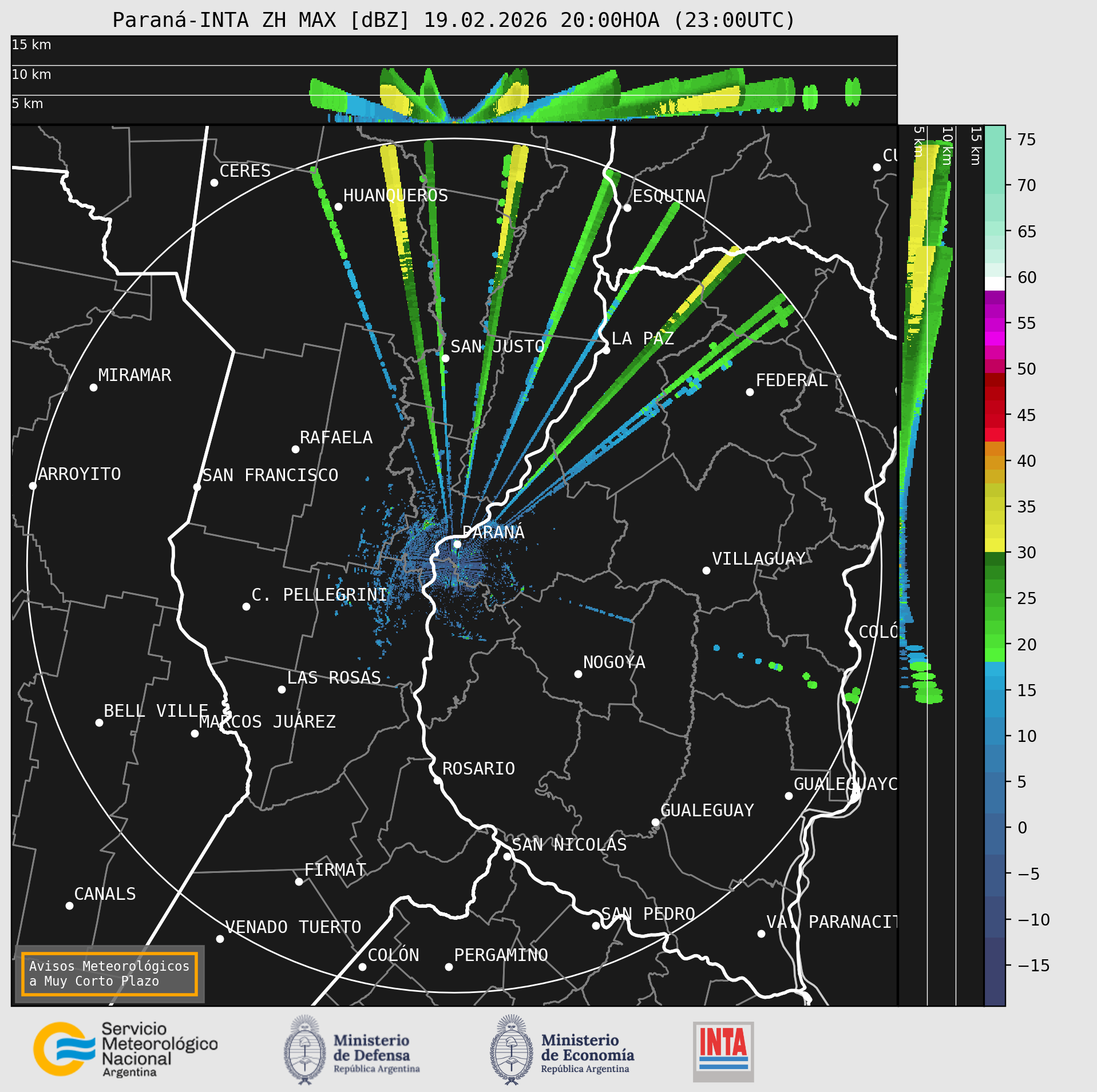Screen dimensions: 1097x1092
Task: Click the 75 dBZ label on color scale
Action: click(1027, 139)
